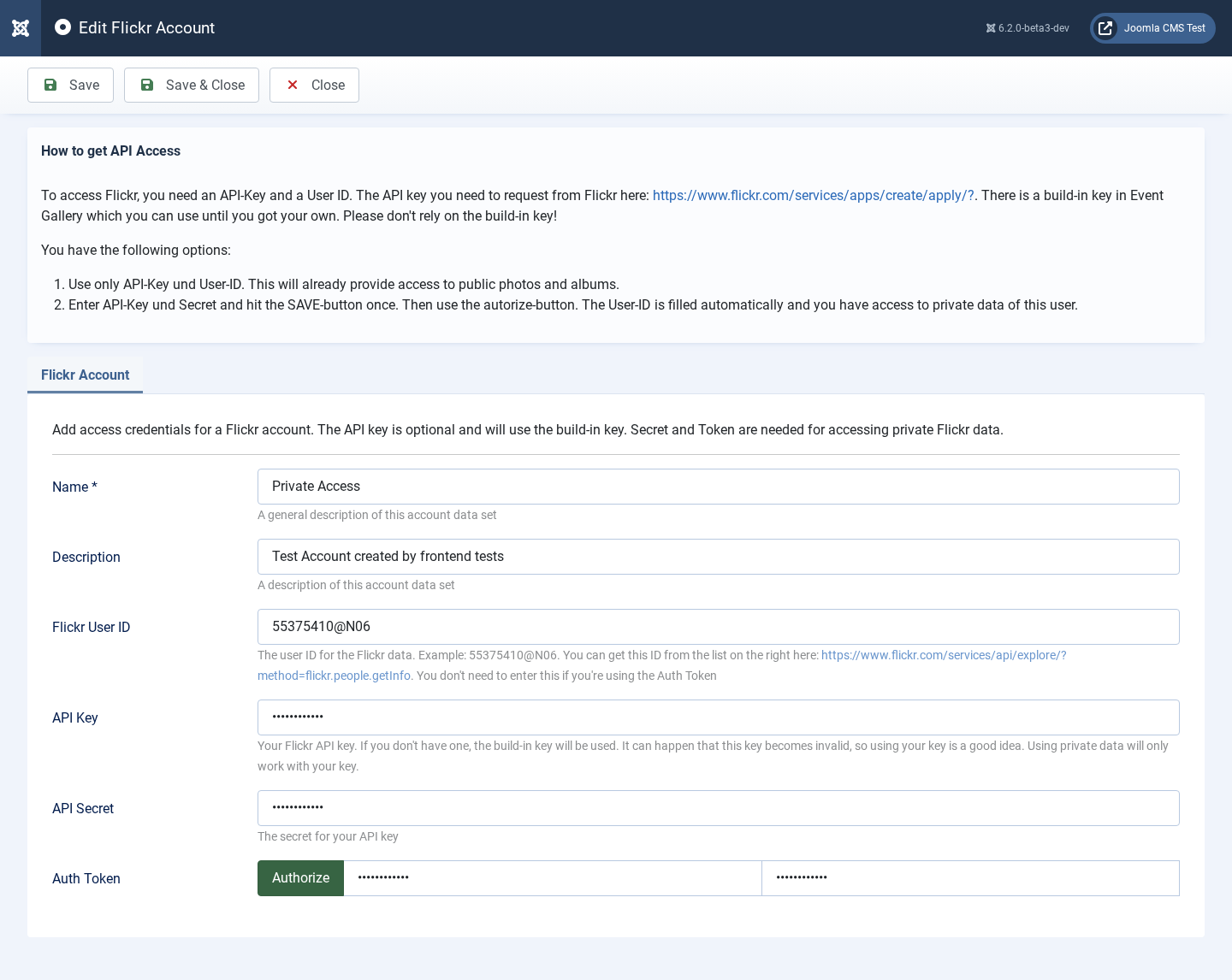Click the "How to get API Access" heading

point(110,151)
